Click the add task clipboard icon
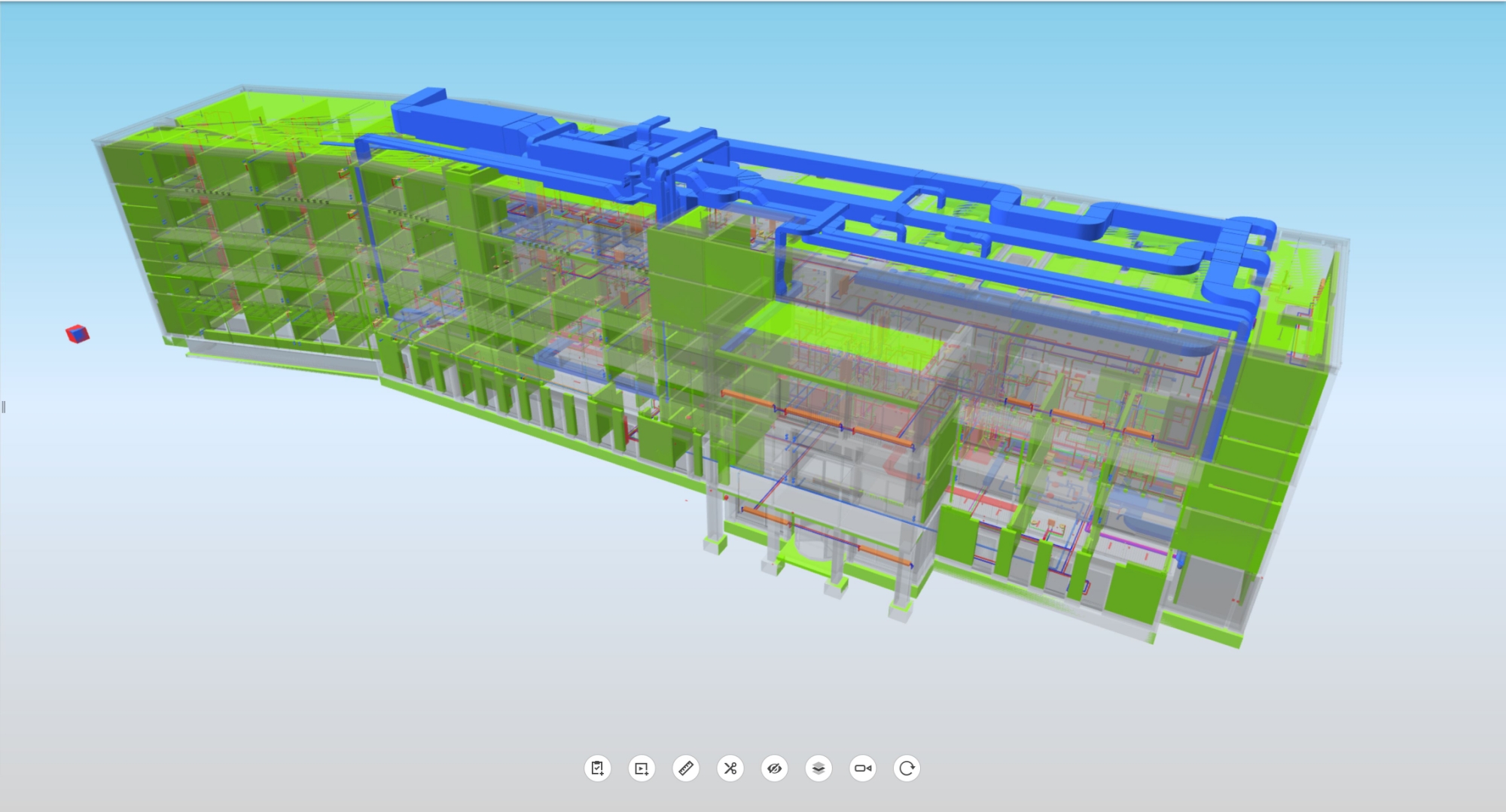Viewport: 1506px width, 812px height. click(x=597, y=768)
